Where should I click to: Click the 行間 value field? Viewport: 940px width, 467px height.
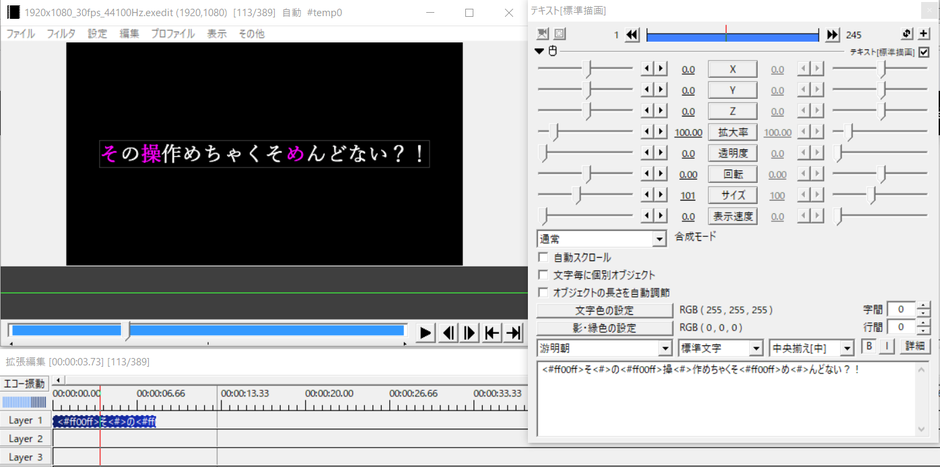click(x=901, y=327)
